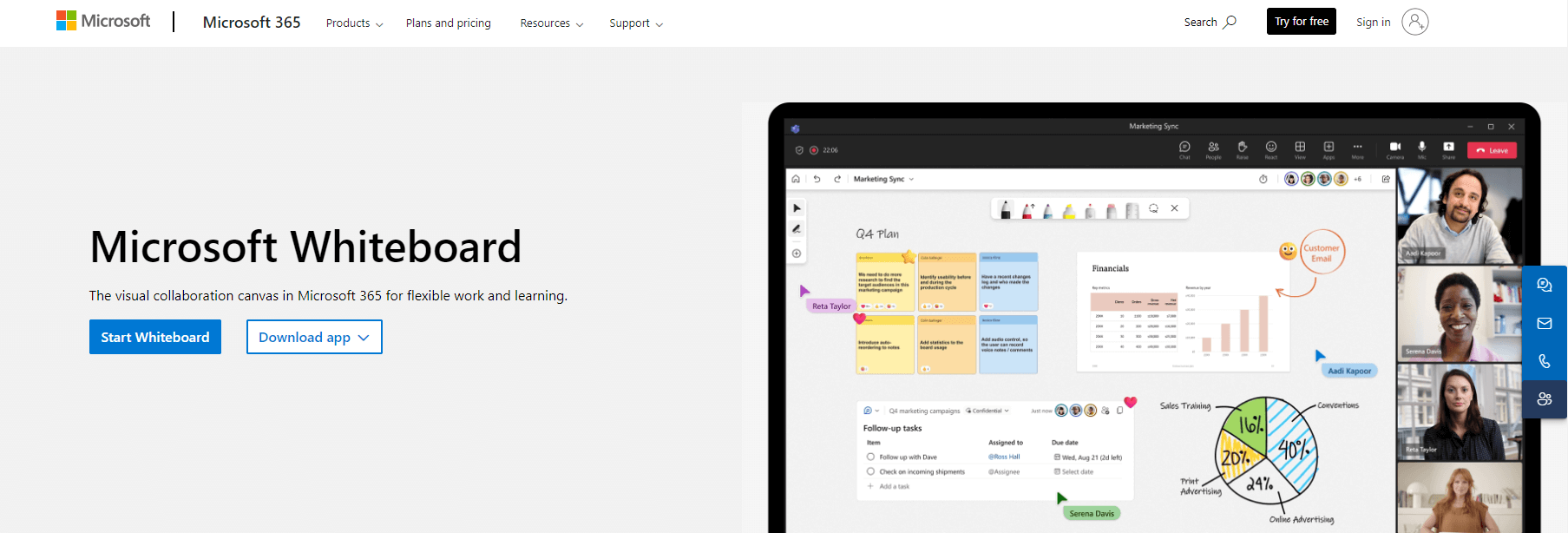Click the account avatar icon beside Sign in
The height and width of the screenshot is (533, 1568).
click(1414, 22)
